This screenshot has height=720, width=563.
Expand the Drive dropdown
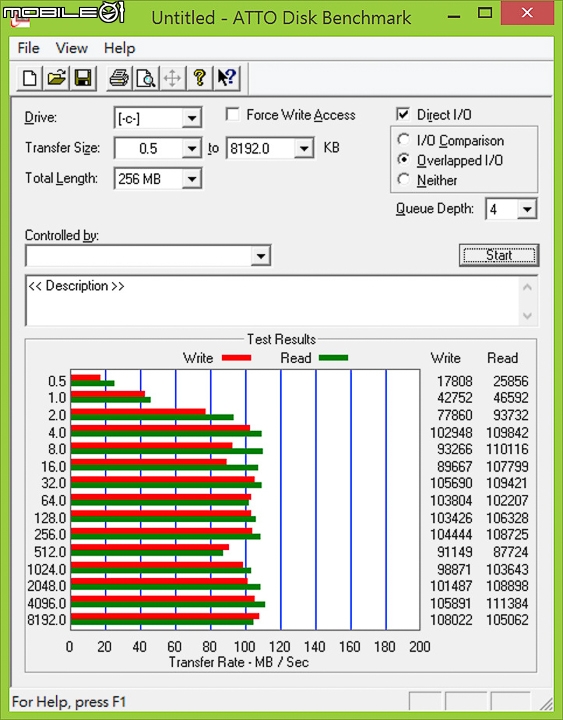pyautogui.click(x=191, y=118)
